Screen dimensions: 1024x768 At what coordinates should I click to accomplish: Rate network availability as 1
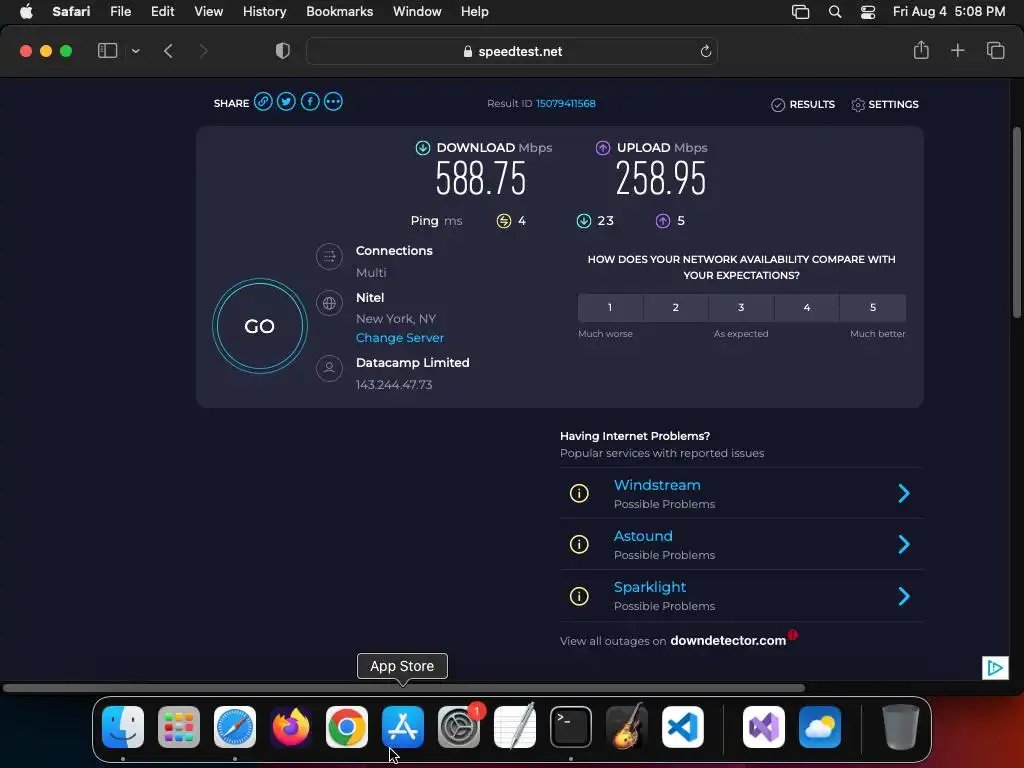tap(610, 308)
